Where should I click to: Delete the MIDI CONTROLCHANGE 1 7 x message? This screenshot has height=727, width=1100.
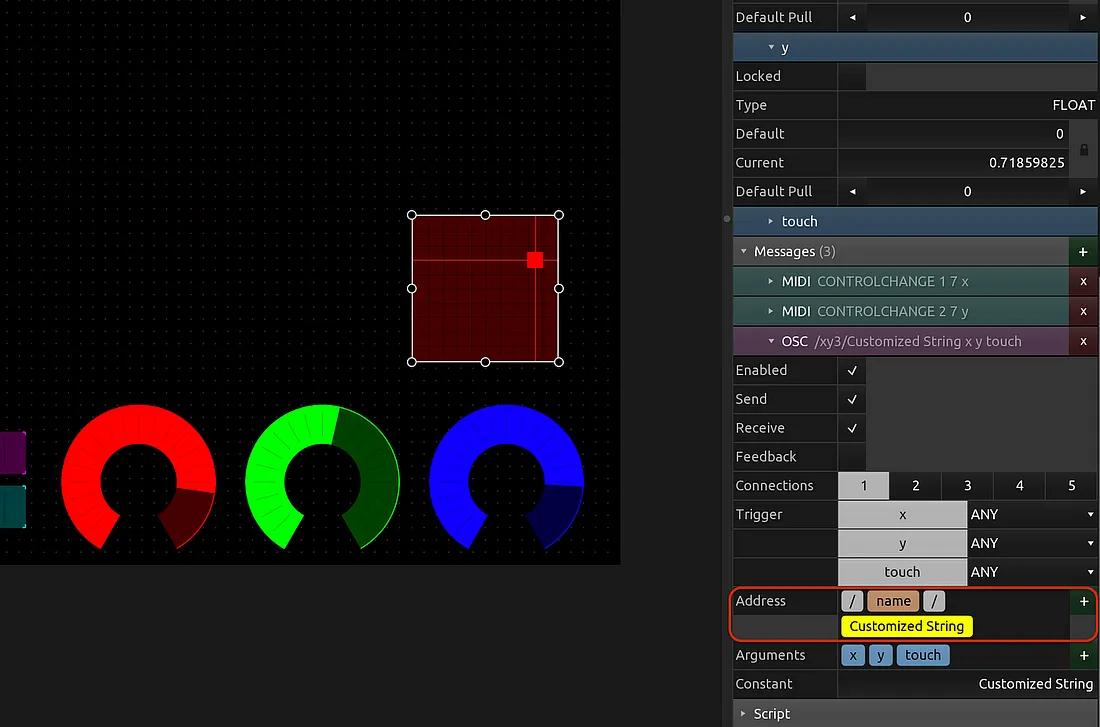coord(1083,281)
